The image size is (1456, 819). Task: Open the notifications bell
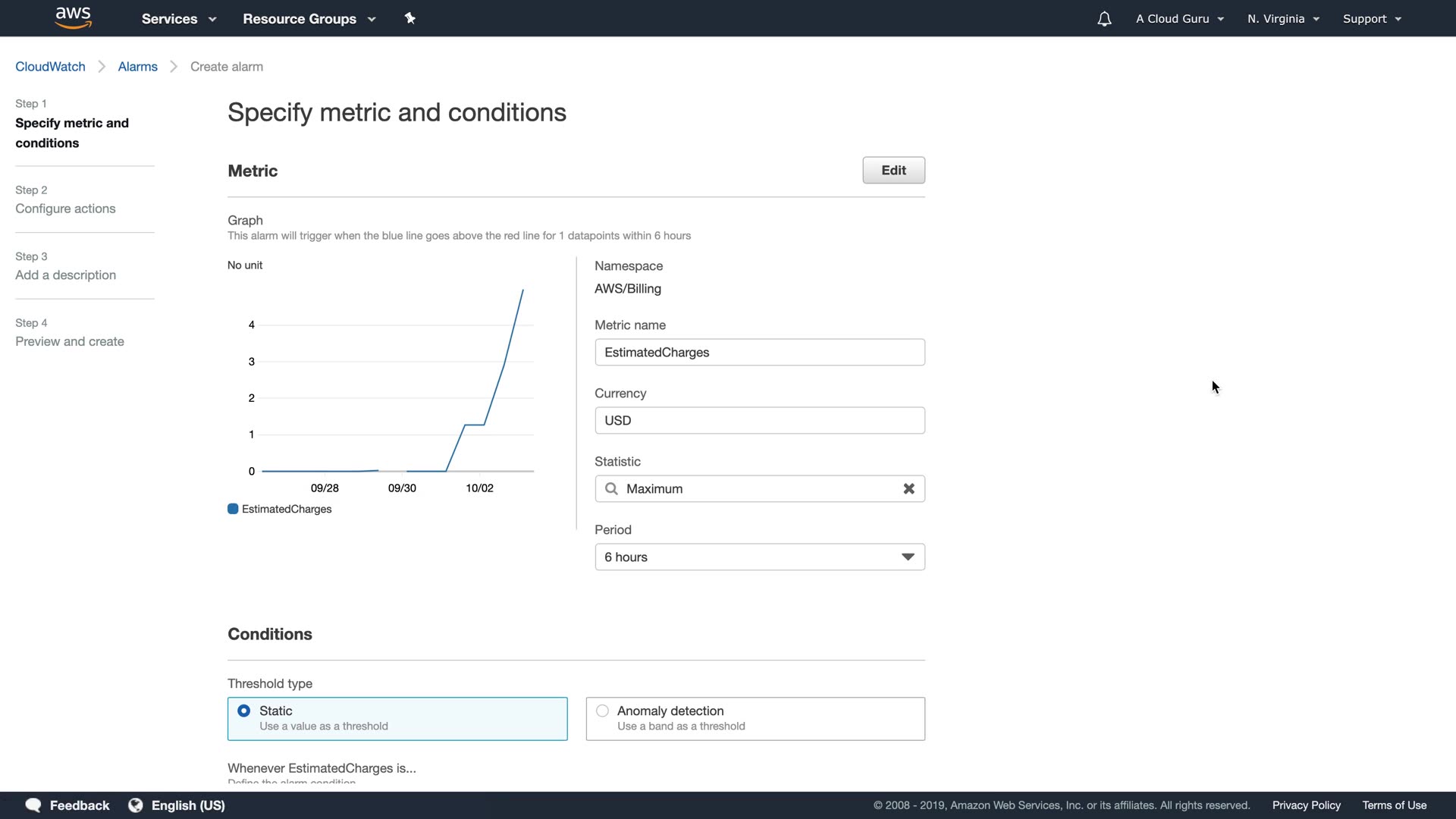tap(1104, 19)
